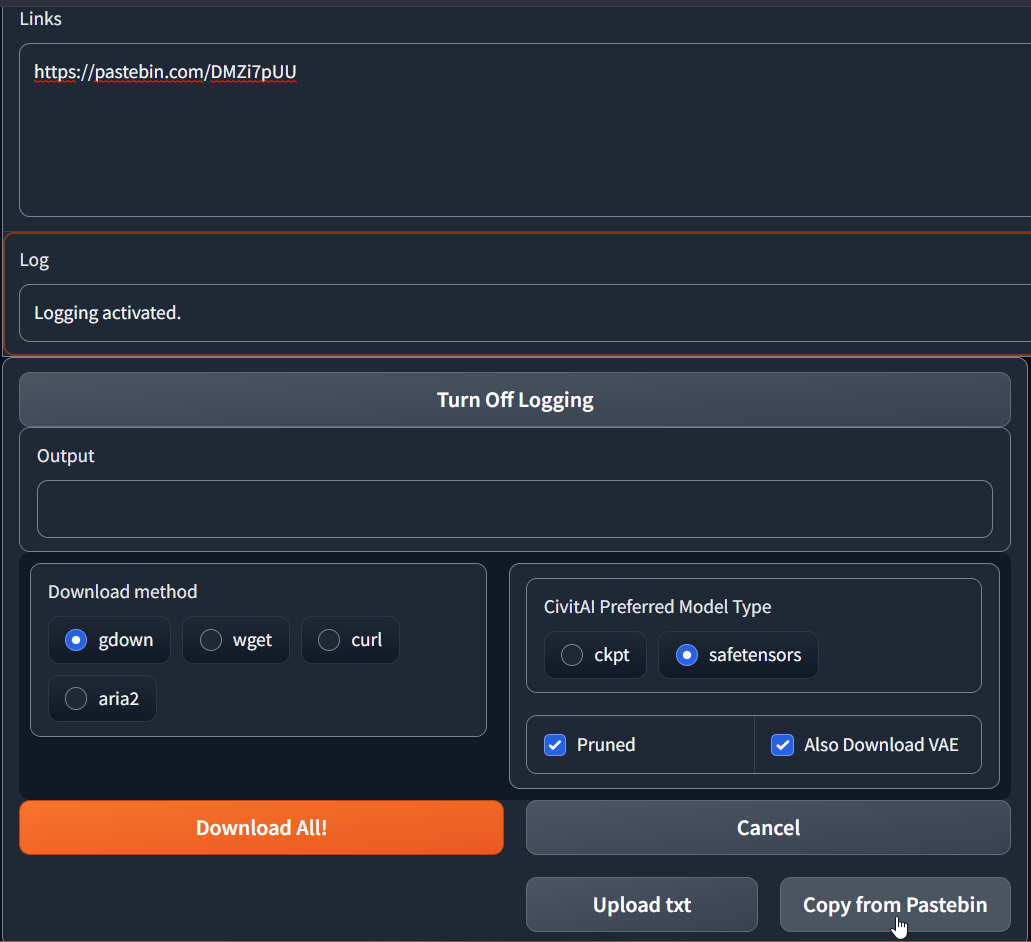Click the Cancel button
This screenshot has height=942, width=1031.
pos(768,828)
